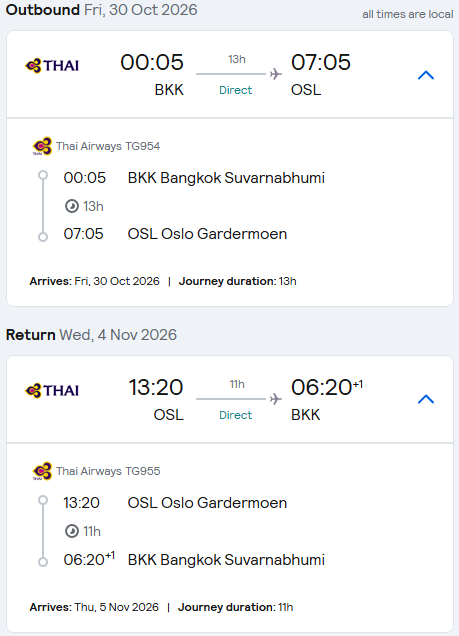The image size is (459, 636).
Task: Click the THAI logo in return summary
Action: (52, 390)
